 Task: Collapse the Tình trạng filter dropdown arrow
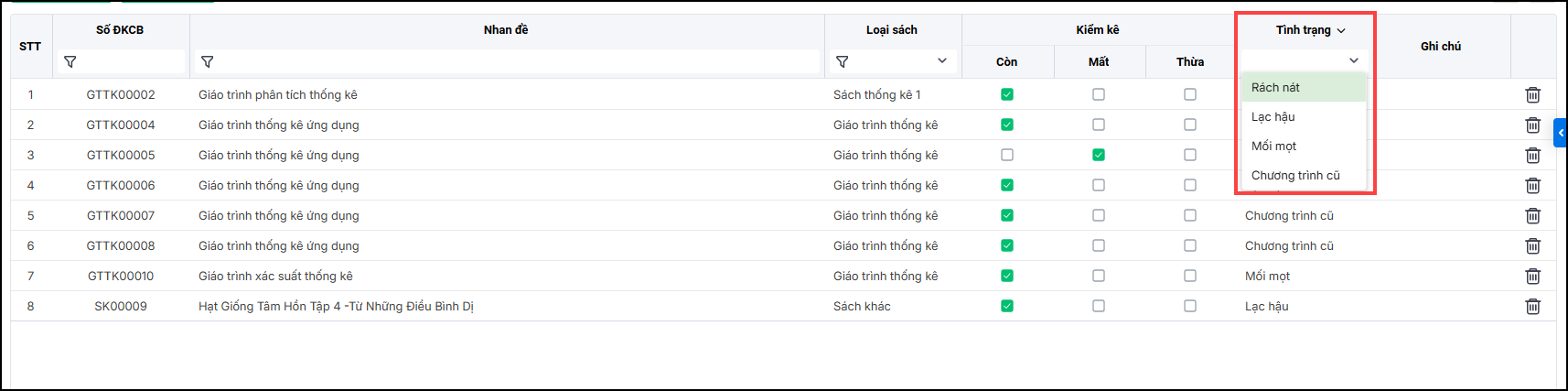click(x=1354, y=60)
